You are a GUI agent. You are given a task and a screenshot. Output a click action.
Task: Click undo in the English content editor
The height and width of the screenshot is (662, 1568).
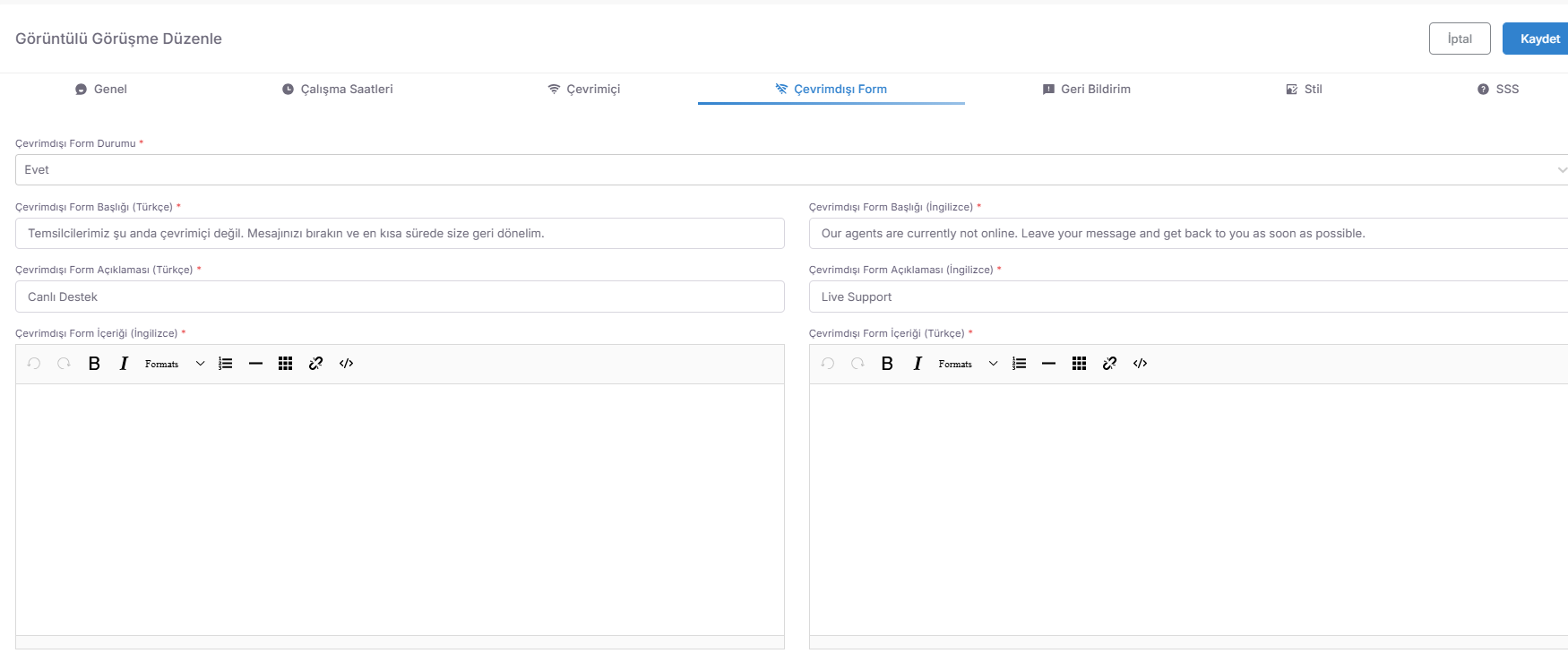click(34, 364)
